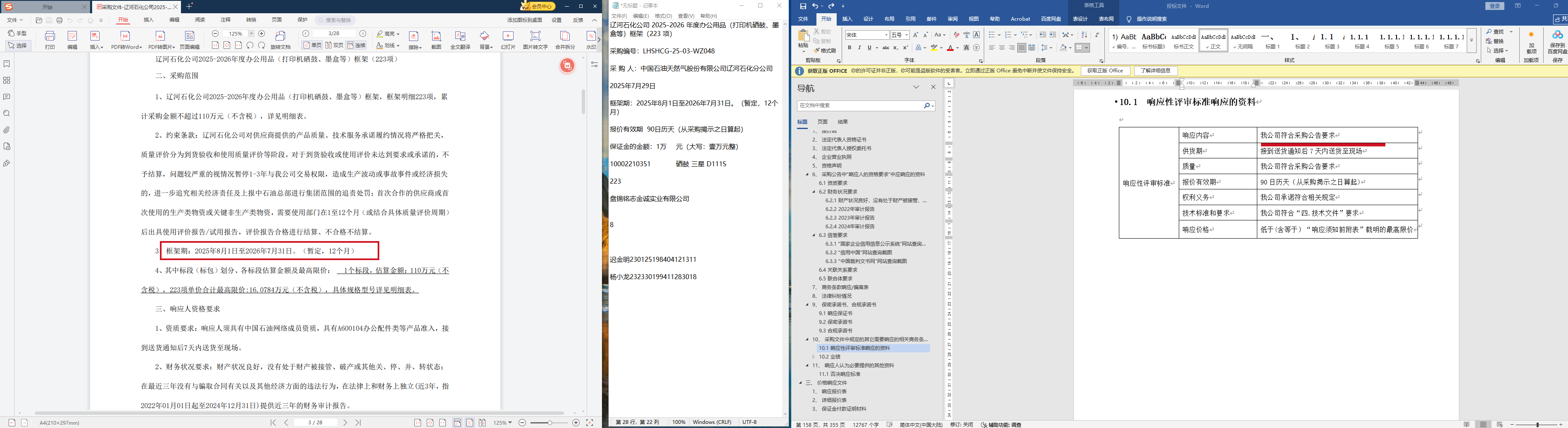
Task: Apply underline formatting in Word
Action: [x=869, y=48]
